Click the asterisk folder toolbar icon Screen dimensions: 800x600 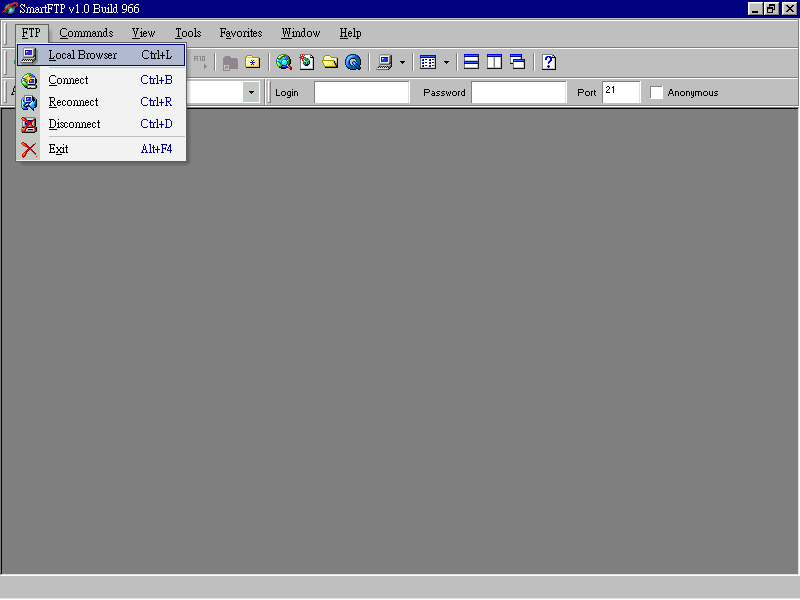pyautogui.click(x=253, y=63)
